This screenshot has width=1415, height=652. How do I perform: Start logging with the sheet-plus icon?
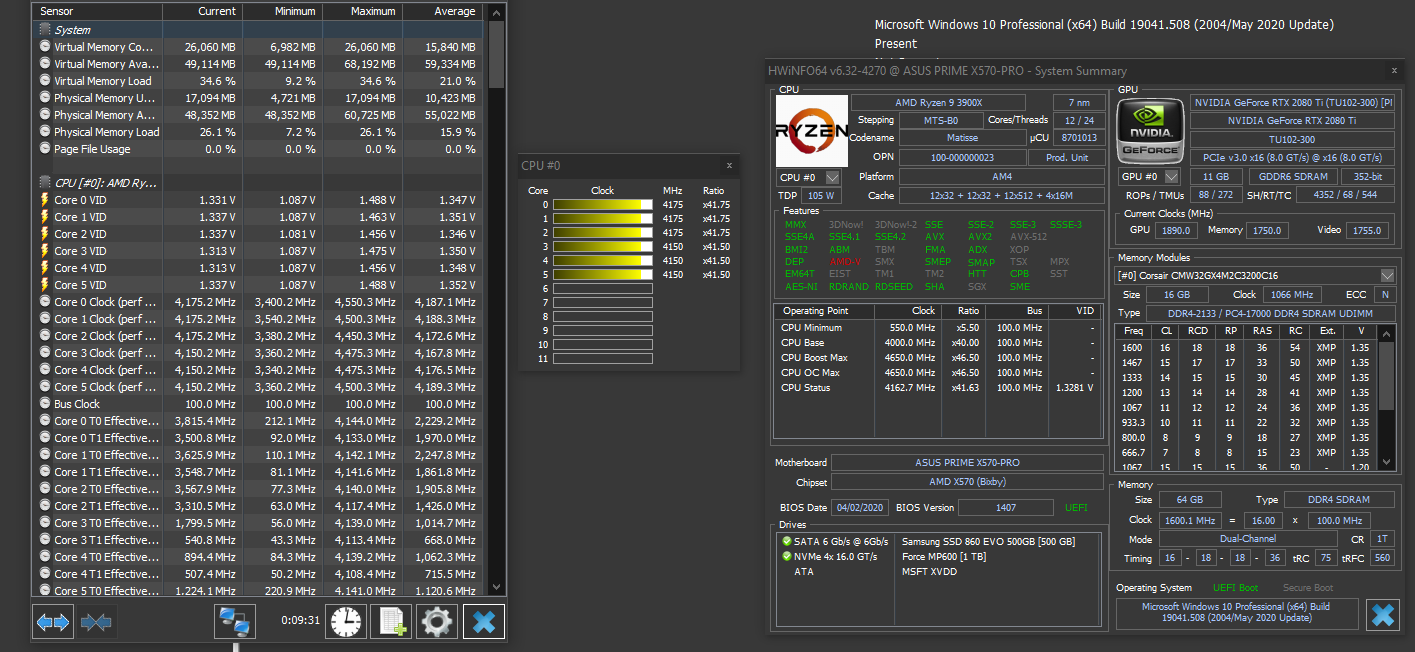tap(391, 622)
